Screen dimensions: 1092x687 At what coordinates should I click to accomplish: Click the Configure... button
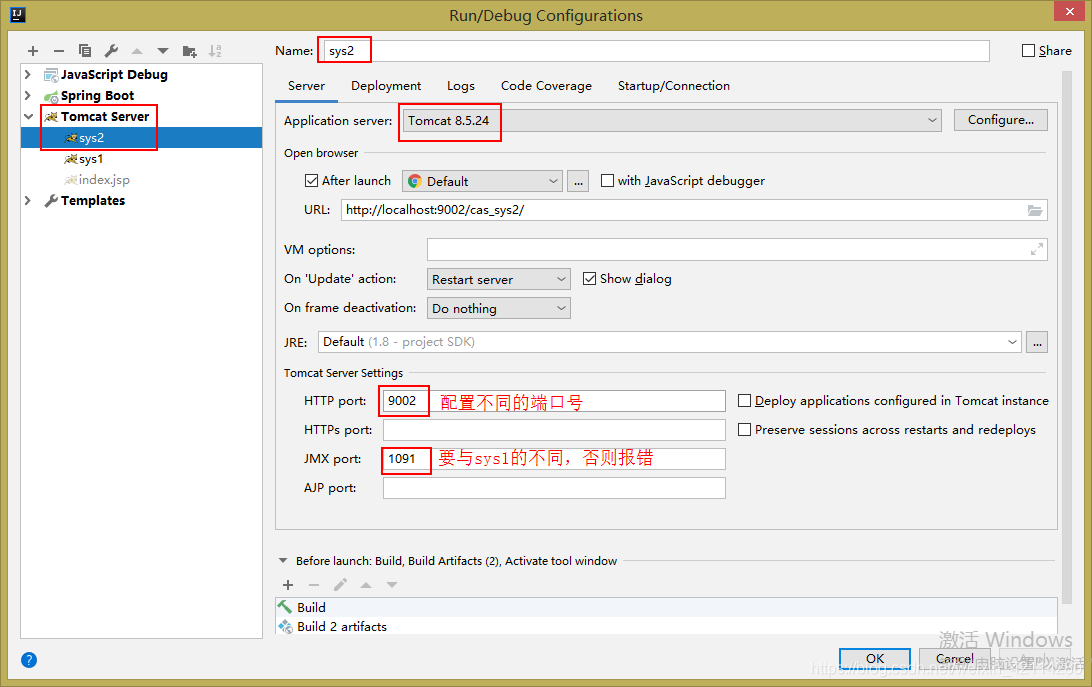(1000, 120)
